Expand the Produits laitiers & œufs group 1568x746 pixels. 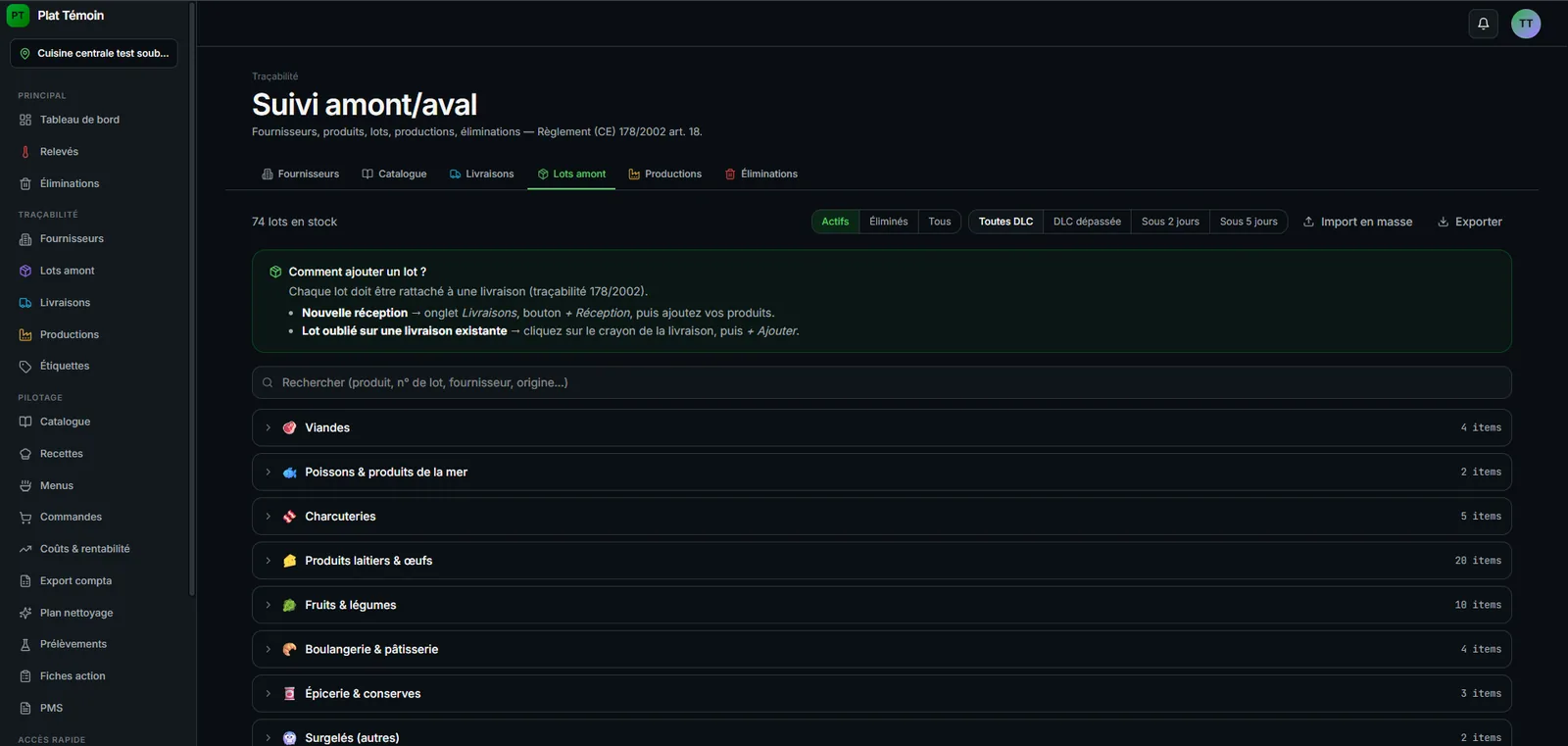(x=881, y=561)
